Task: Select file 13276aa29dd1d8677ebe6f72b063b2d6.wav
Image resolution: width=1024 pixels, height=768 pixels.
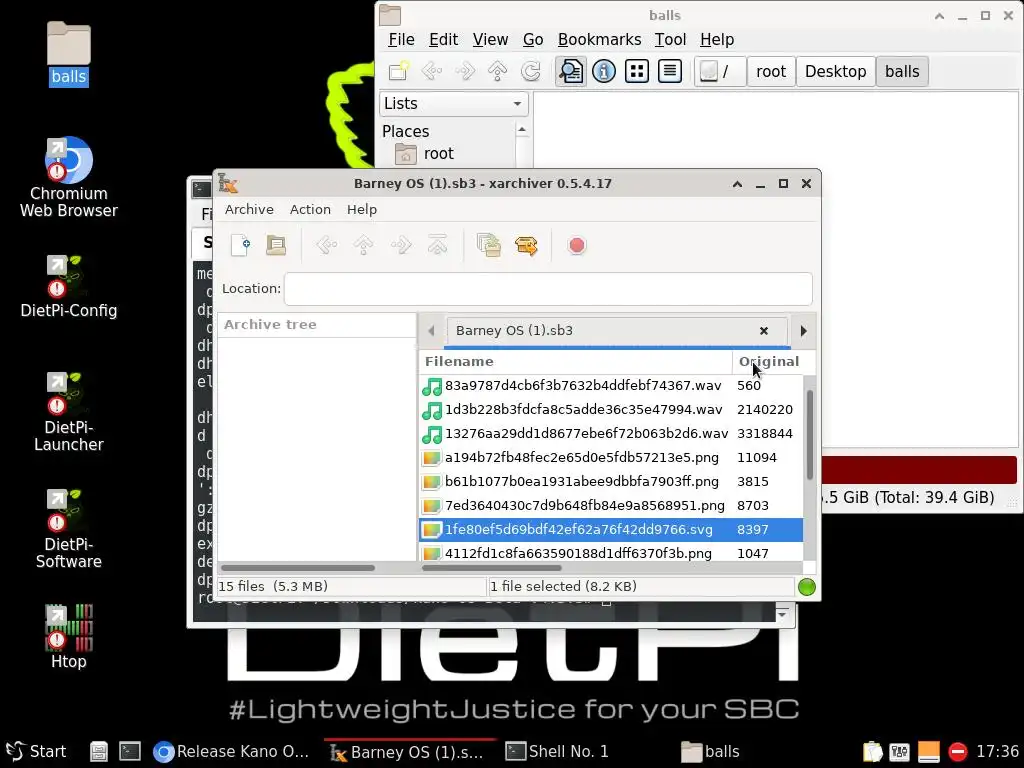Action: (611, 434)
